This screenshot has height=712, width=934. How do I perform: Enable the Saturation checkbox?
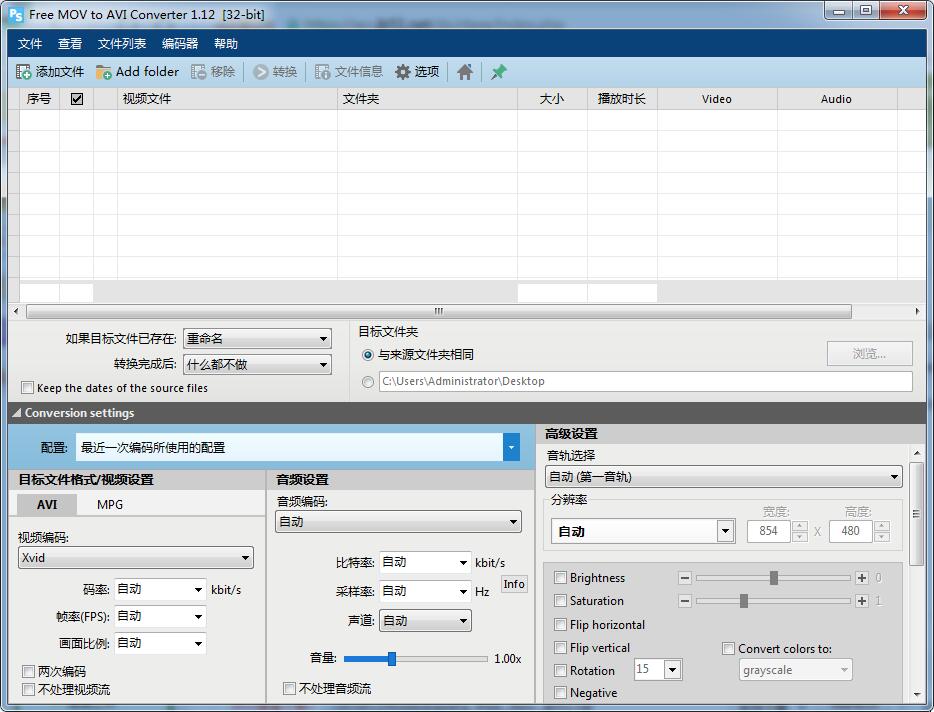[560, 601]
